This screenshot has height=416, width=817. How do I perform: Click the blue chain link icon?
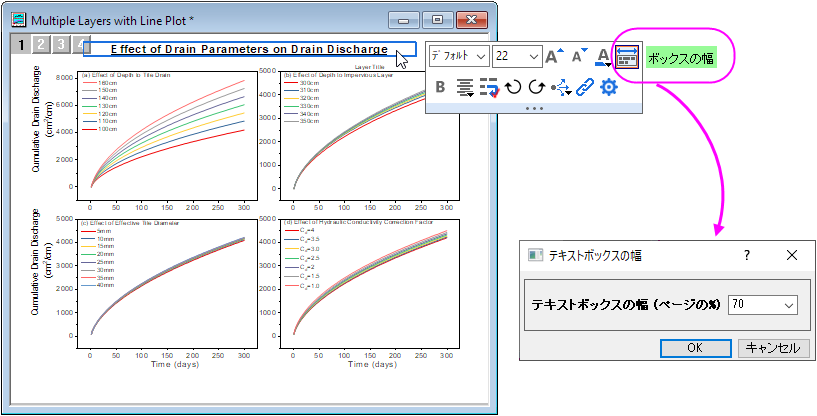(x=585, y=87)
